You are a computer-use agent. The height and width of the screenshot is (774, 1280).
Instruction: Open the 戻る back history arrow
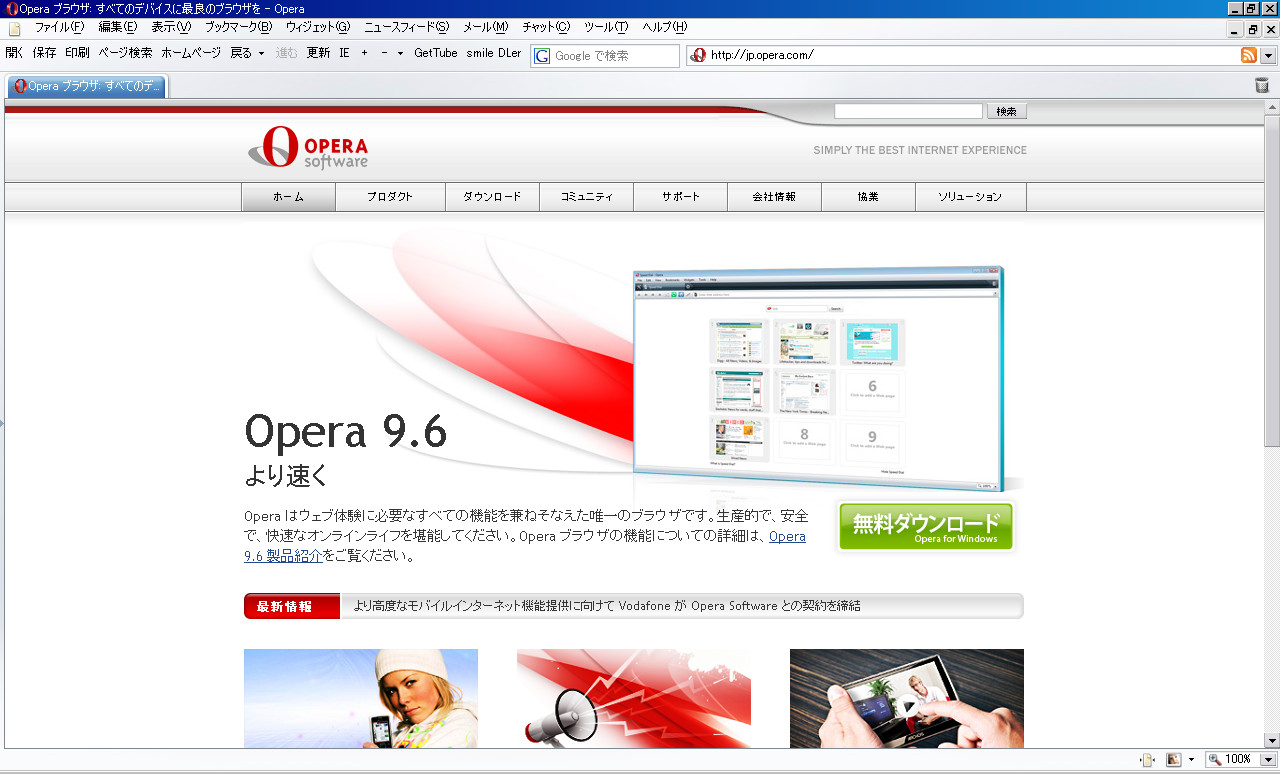tap(261, 54)
